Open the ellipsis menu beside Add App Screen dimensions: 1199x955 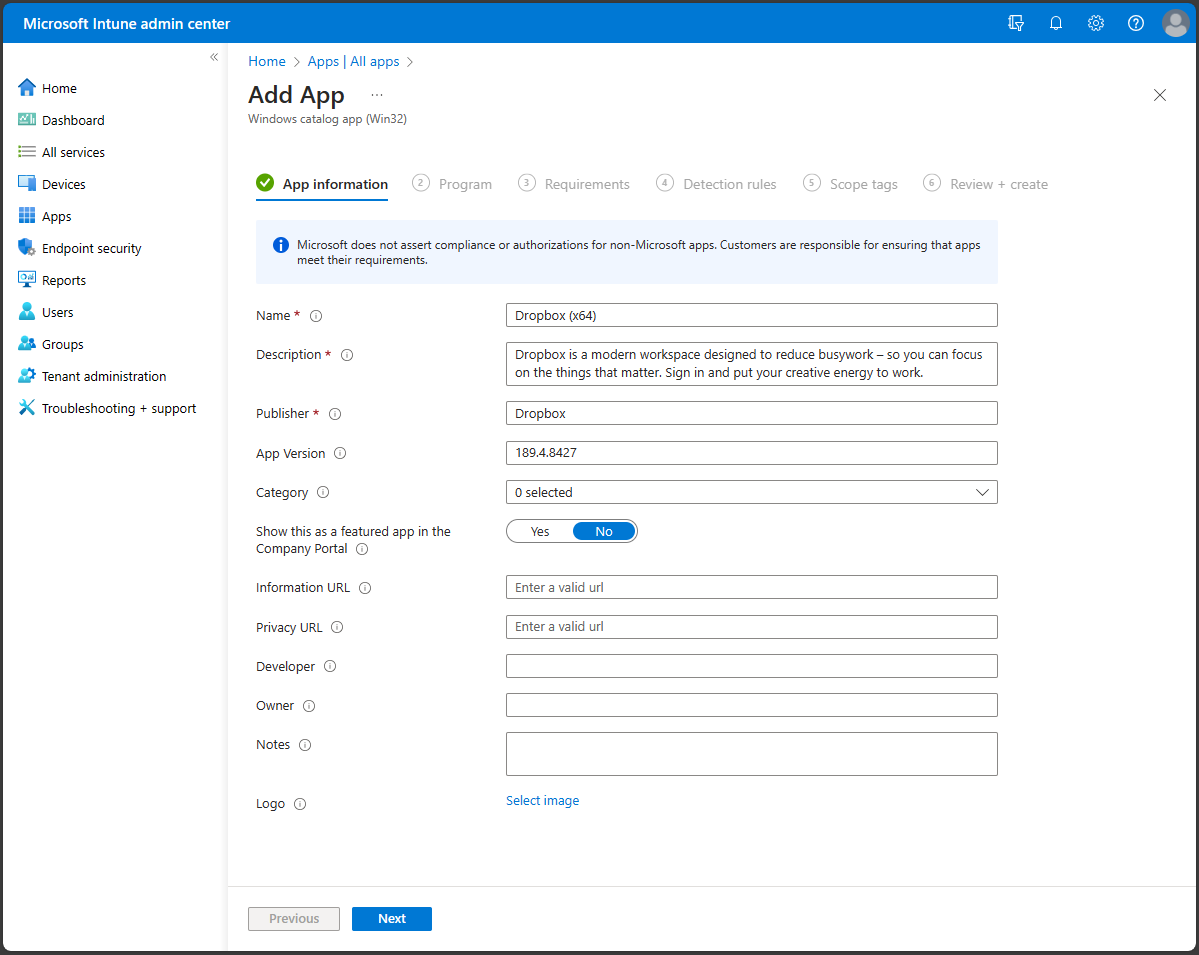377,95
